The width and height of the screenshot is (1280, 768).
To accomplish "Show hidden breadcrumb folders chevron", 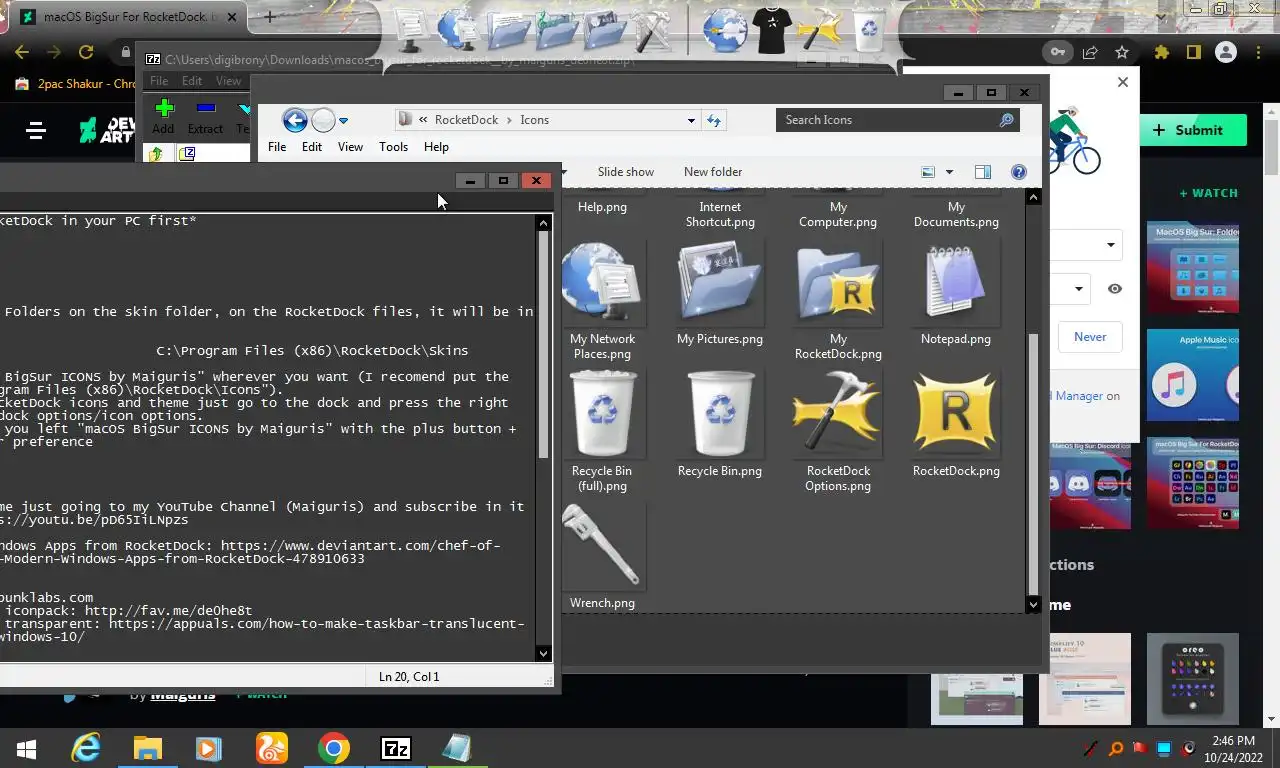I will (x=423, y=120).
